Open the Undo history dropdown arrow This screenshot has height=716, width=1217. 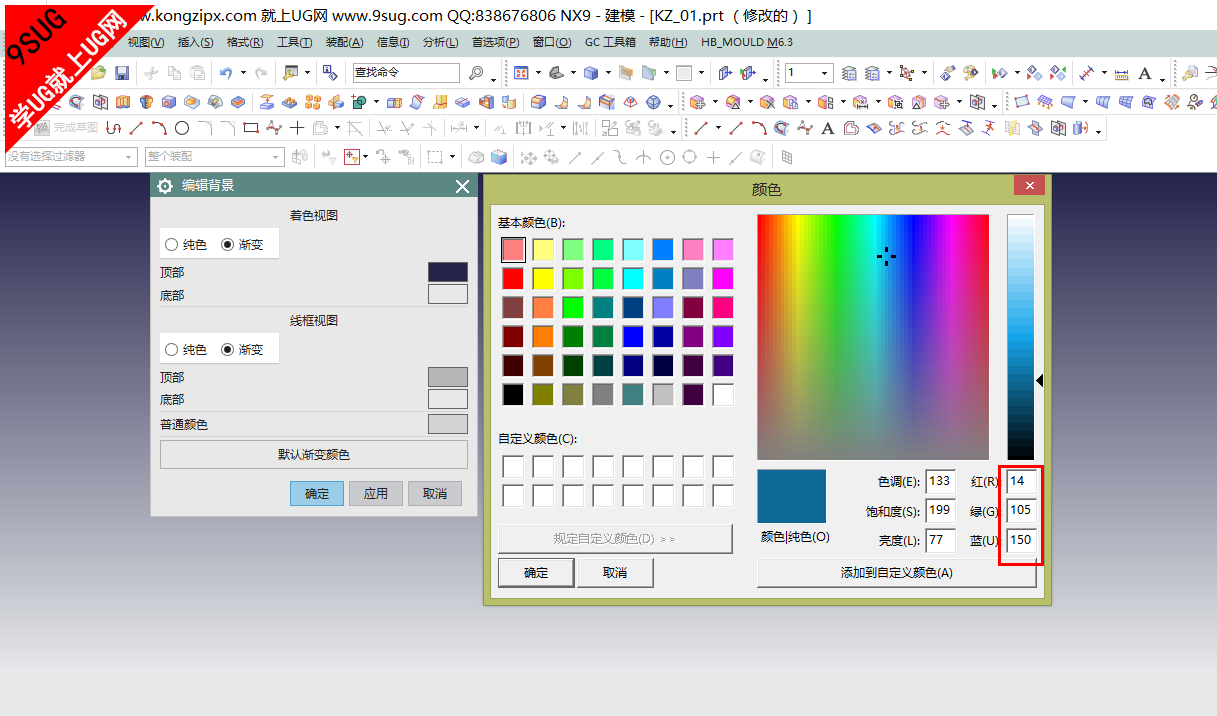pos(242,73)
